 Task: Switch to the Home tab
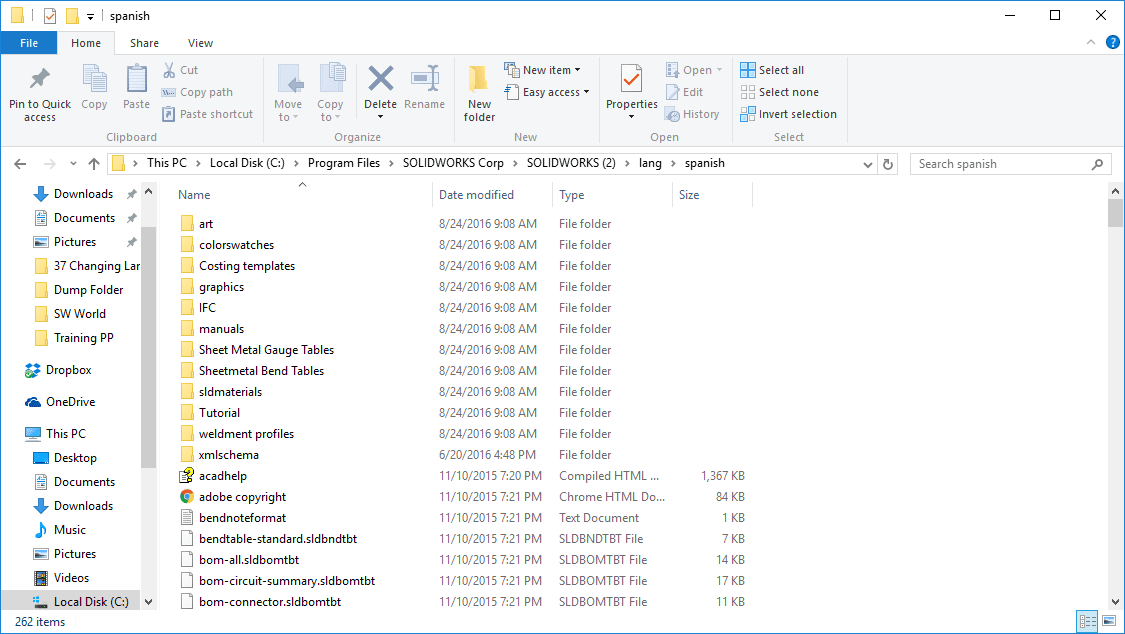click(x=86, y=43)
